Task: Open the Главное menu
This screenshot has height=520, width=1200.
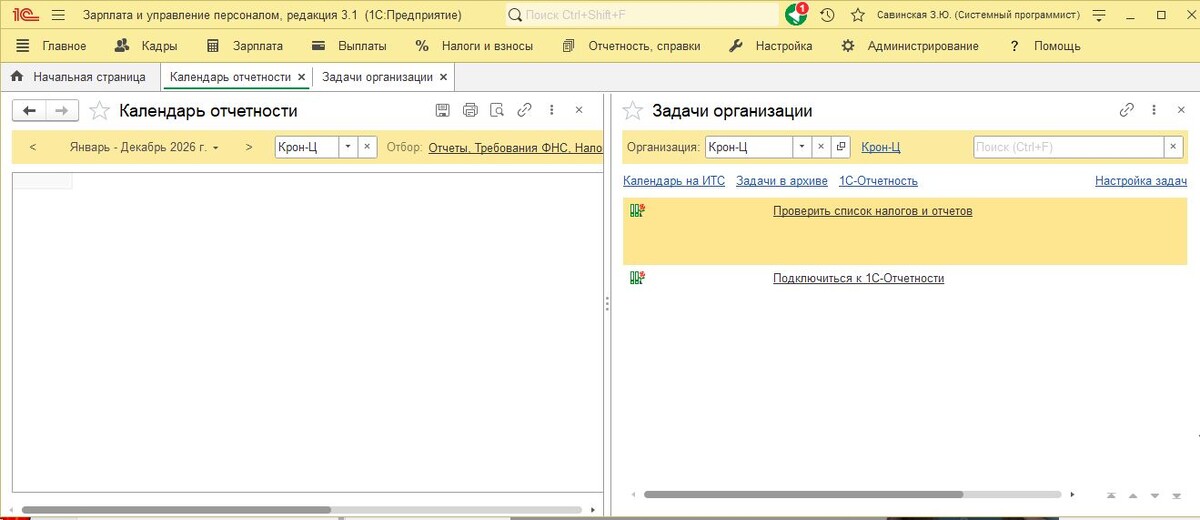Action: point(53,46)
